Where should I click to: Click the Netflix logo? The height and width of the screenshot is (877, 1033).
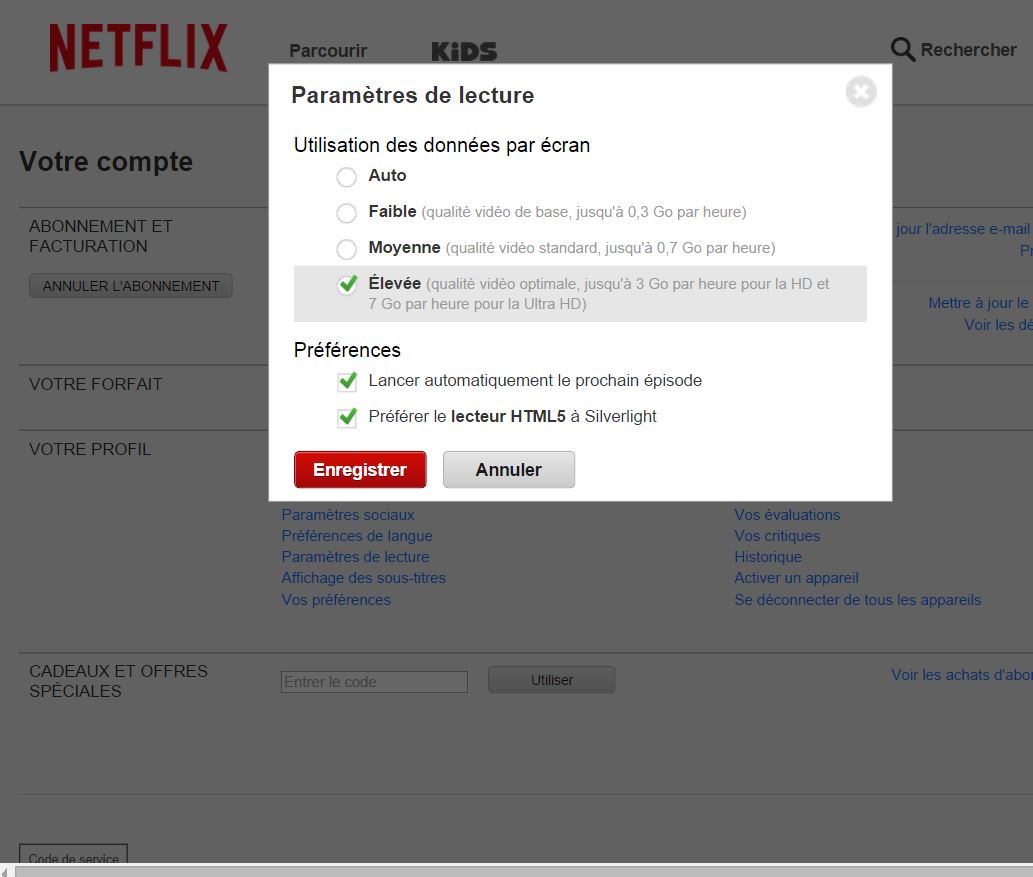pyautogui.click(x=138, y=47)
